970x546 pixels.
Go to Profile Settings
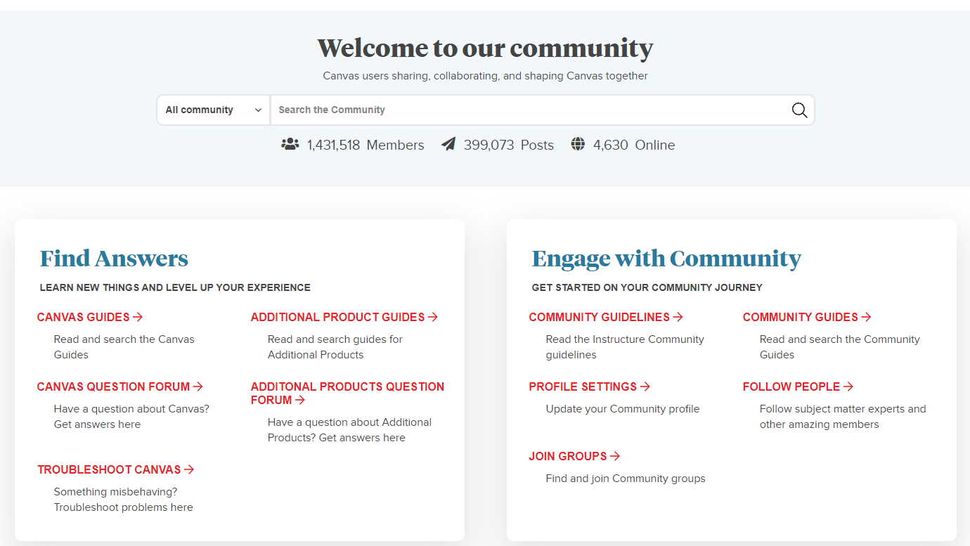(589, 386)
